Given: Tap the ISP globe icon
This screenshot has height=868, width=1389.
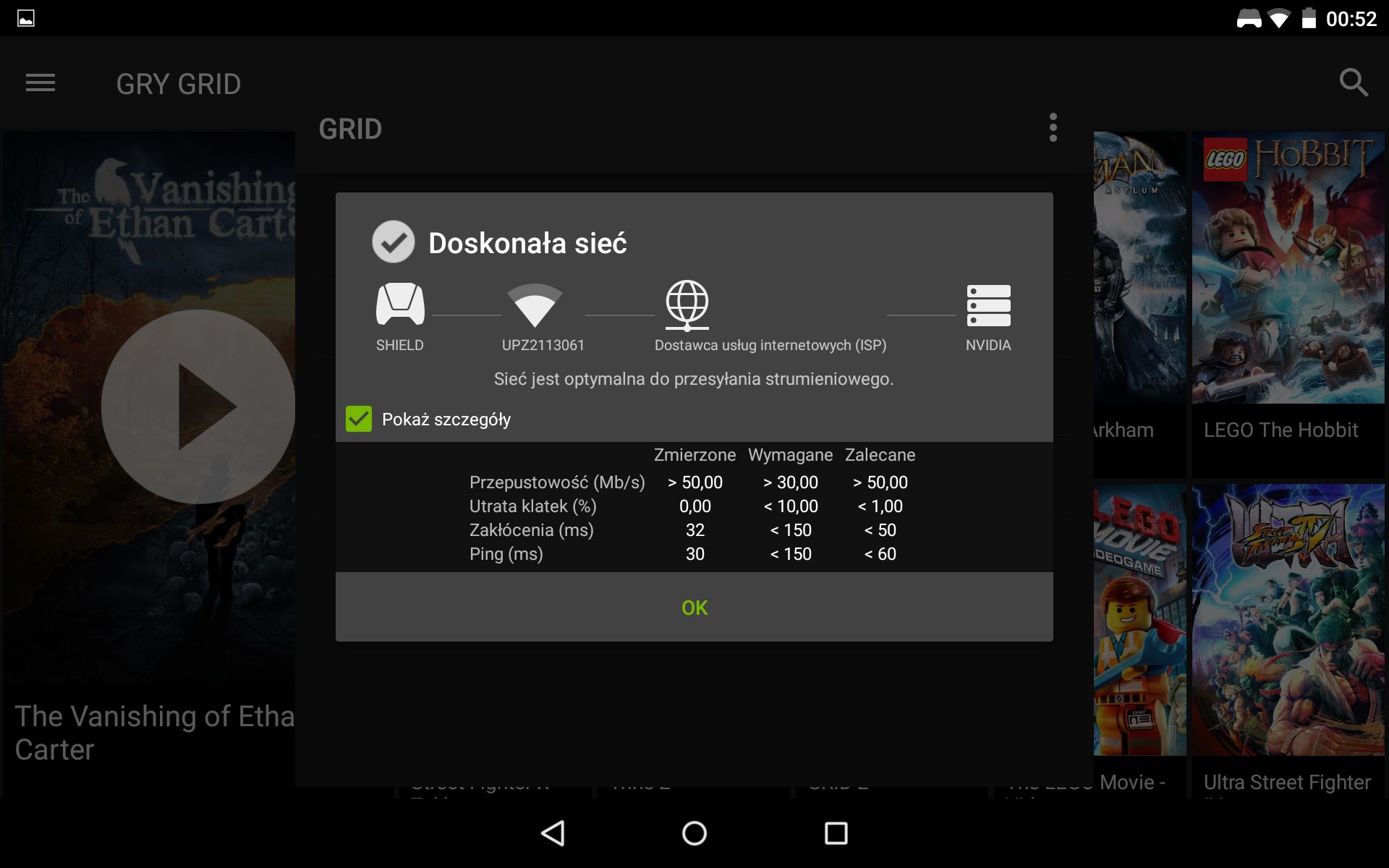Looking at the screenshot, I should tap(687, 305).
